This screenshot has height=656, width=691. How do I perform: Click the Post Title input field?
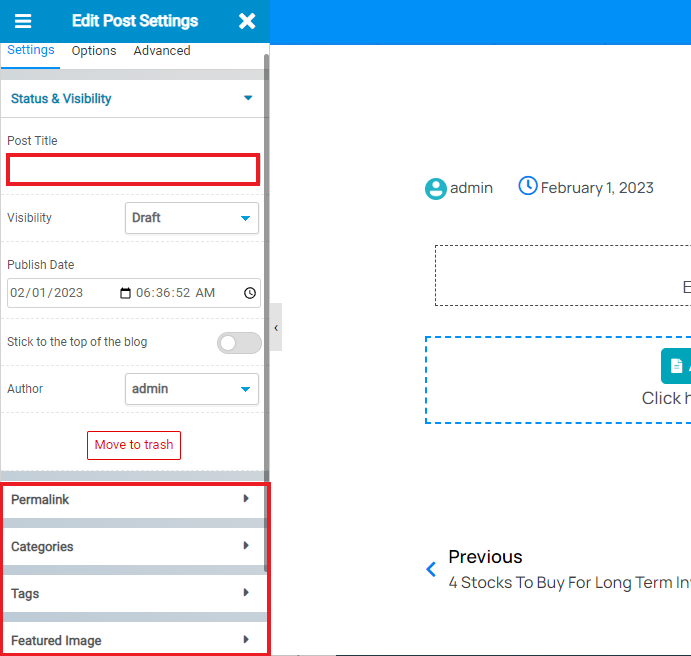pos(133,170)
